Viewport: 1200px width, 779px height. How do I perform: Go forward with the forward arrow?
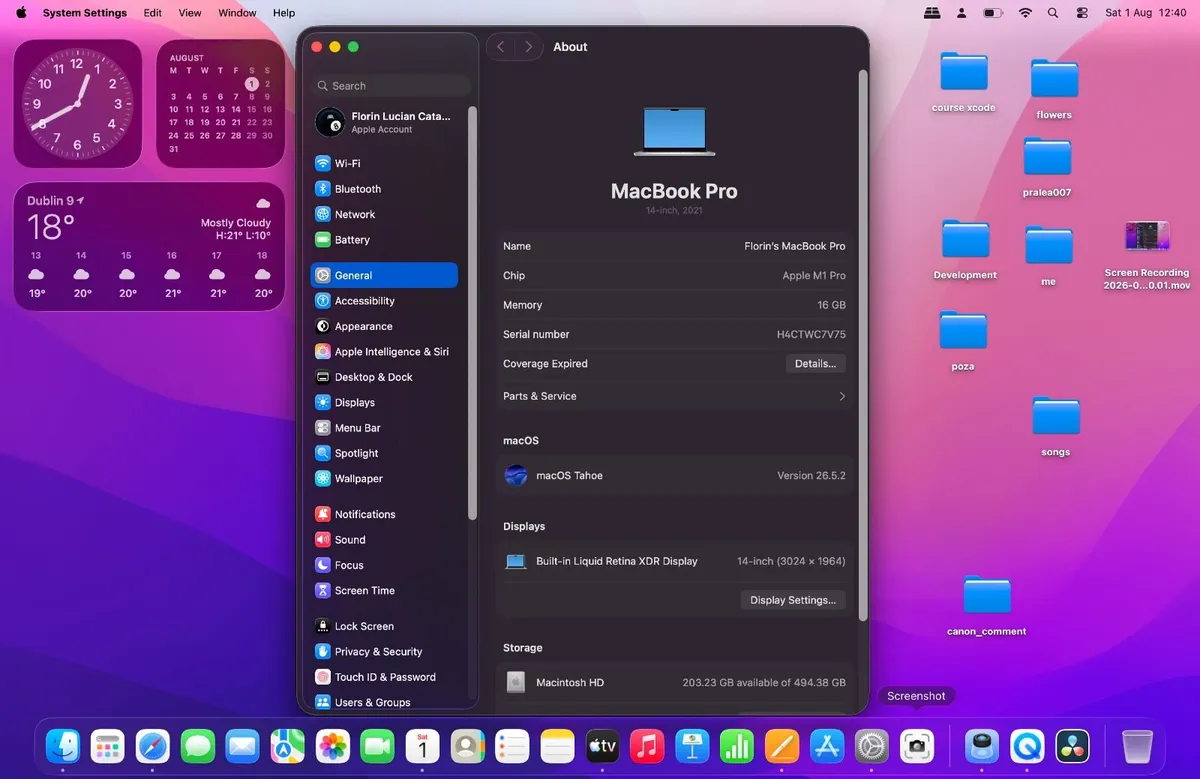(x=528, y=47)
